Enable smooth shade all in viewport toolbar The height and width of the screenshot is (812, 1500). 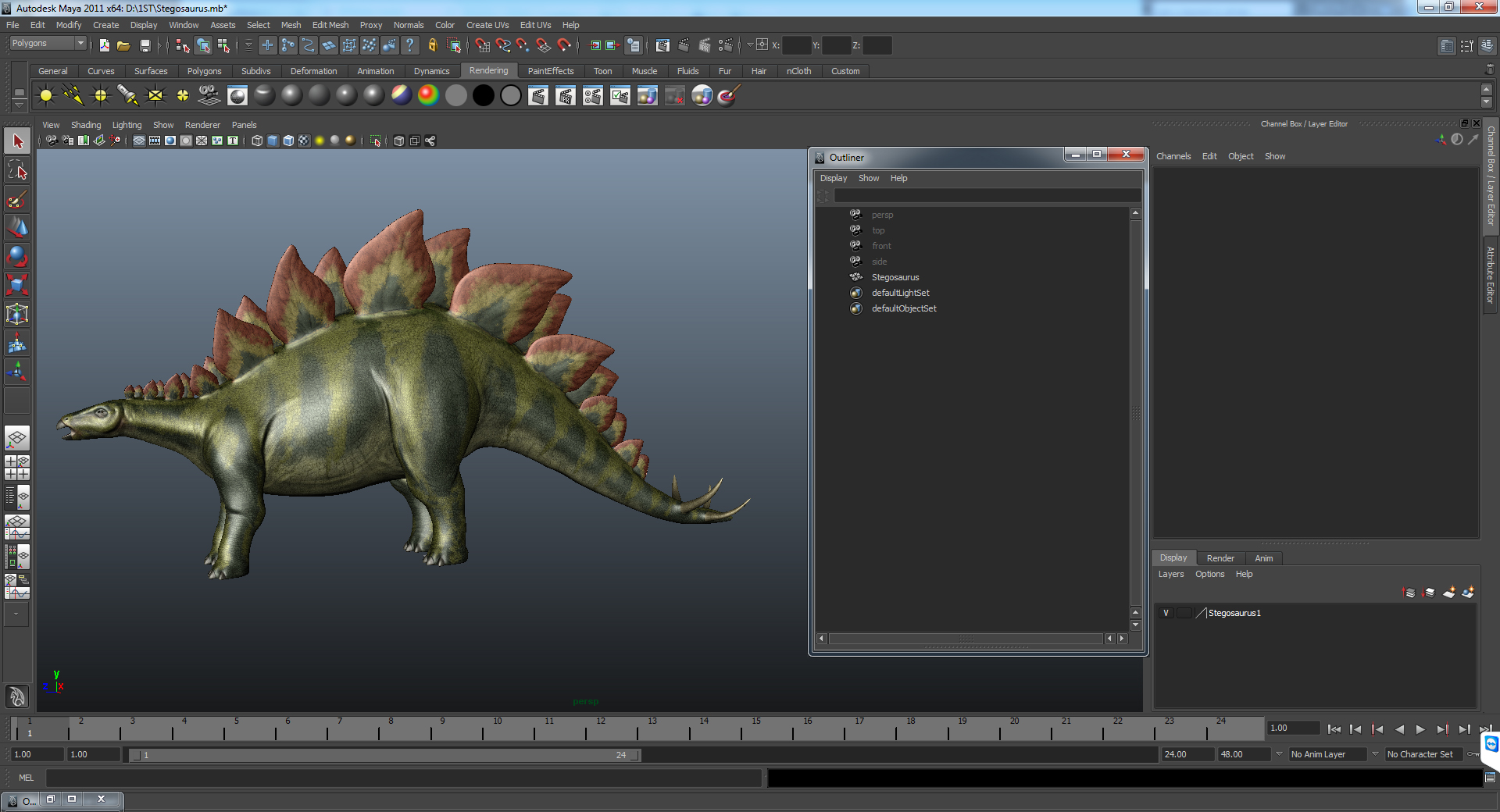[273, 141]
